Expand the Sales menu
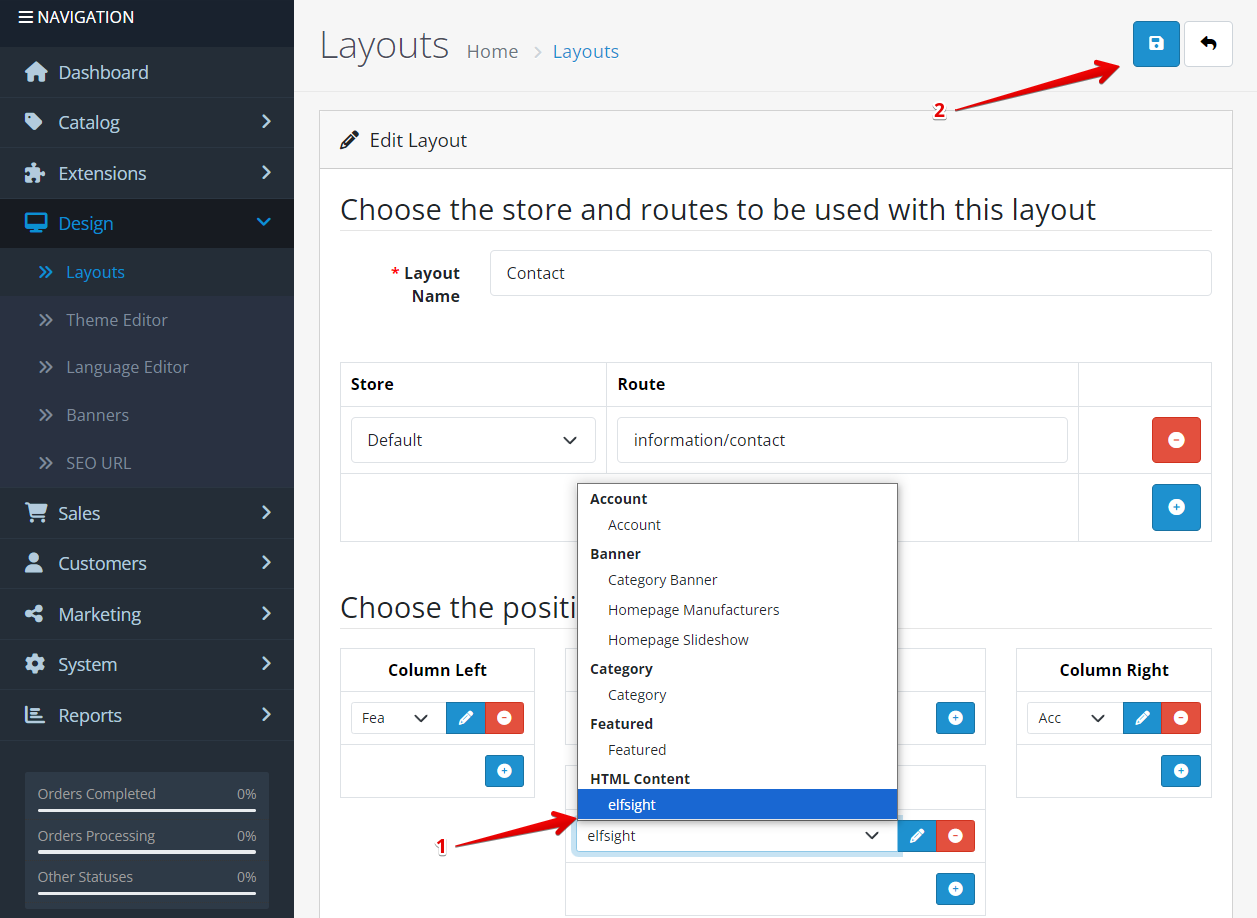The height and width of the screenshot is (918, 1257). 147,513
